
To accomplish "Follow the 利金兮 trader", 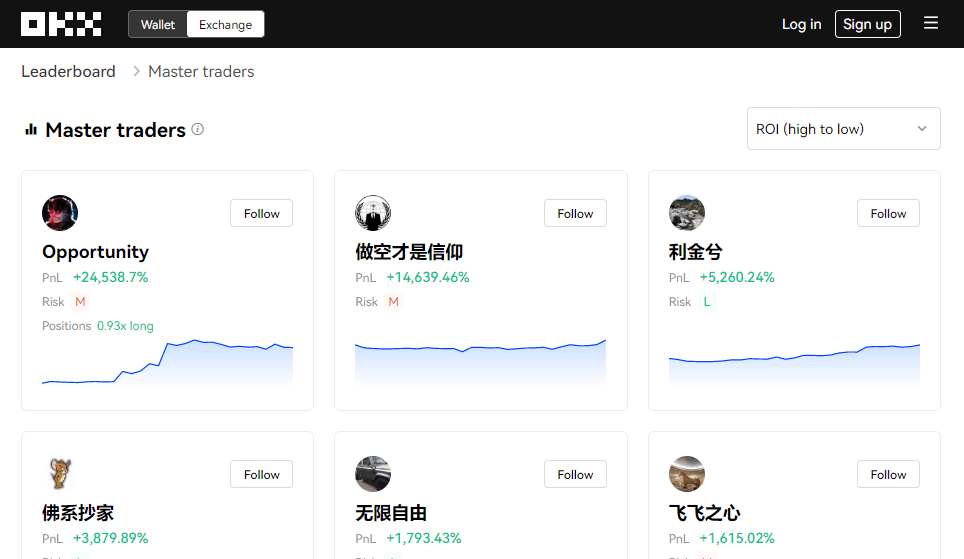I will tap(888, 213).
